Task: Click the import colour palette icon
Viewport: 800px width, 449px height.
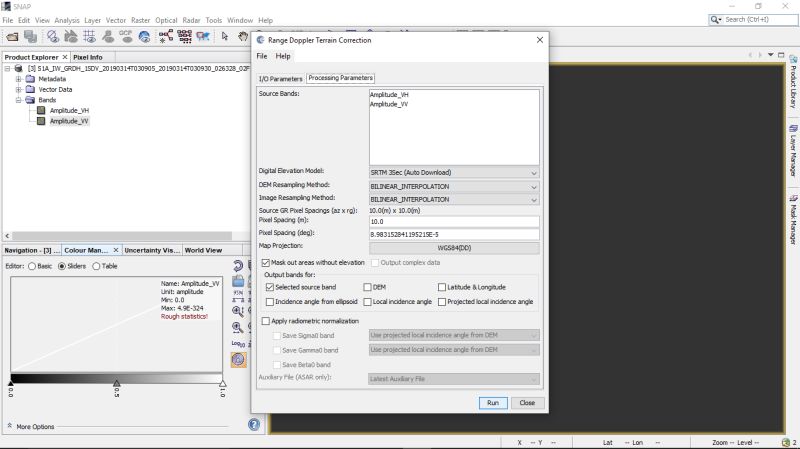Action: pyautogui.click(x=238, y=281)
